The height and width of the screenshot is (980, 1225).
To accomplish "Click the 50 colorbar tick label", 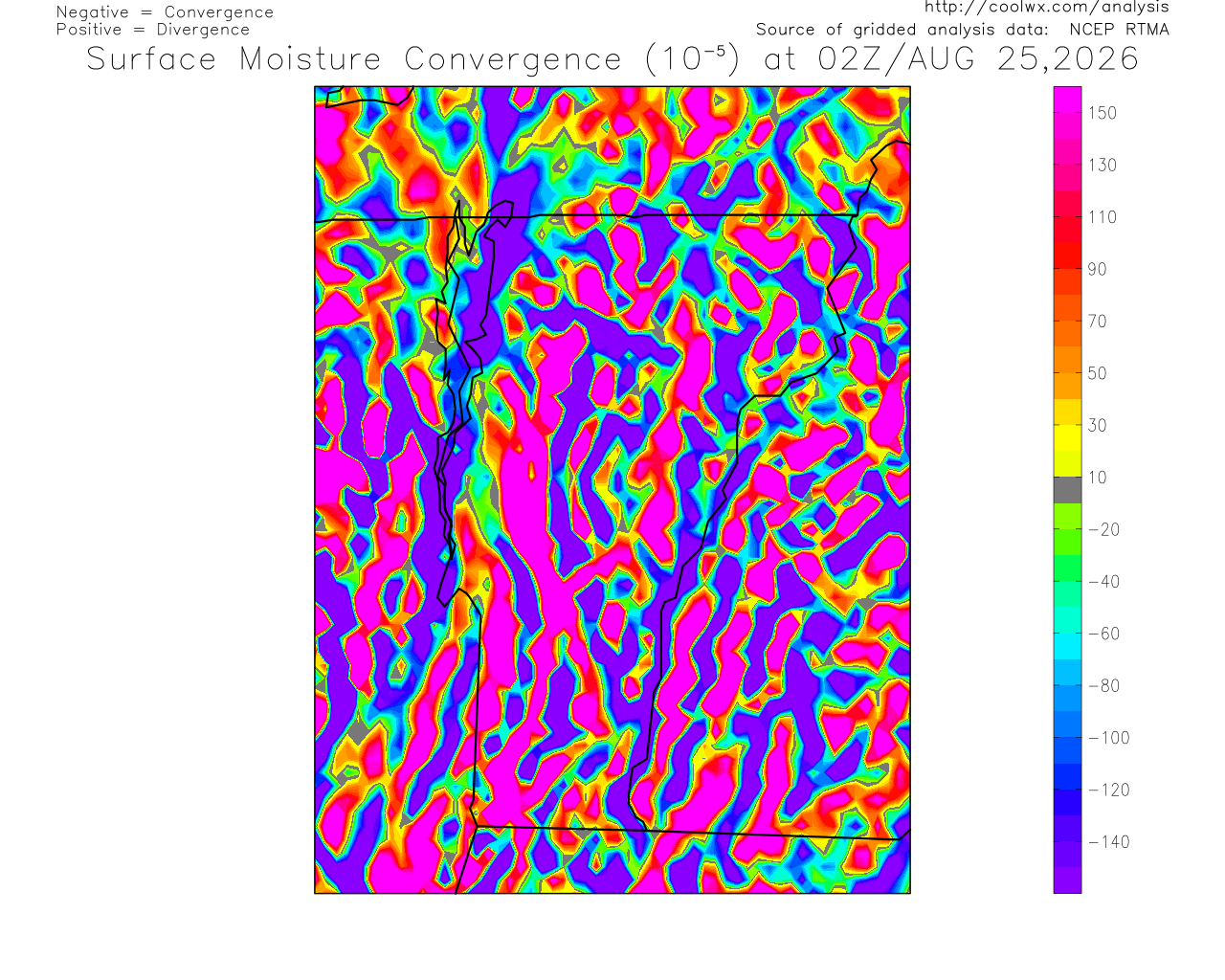I will click(x=1098, y=373).
